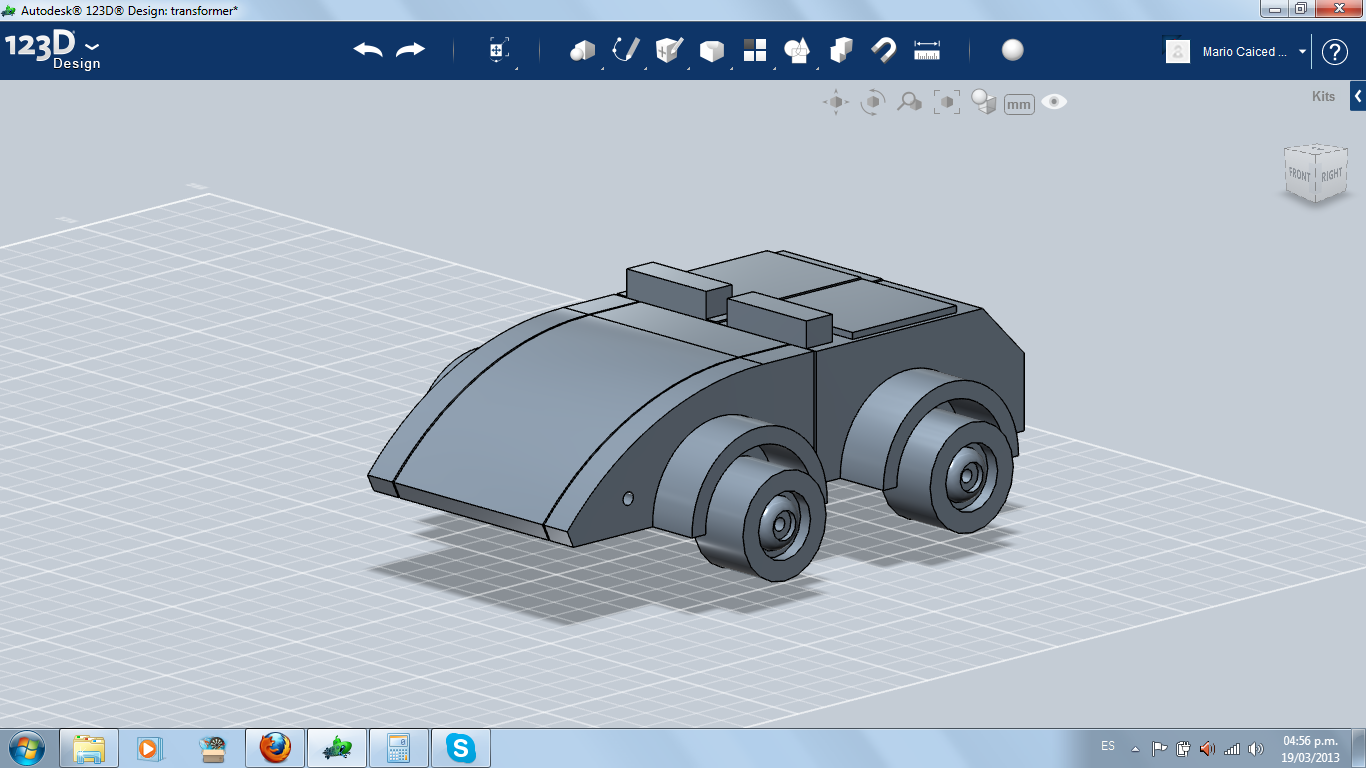The width and height of the screenshot is (1366, 768).
Task: Select the Pan navigation tool
Action: pos(836,102)
